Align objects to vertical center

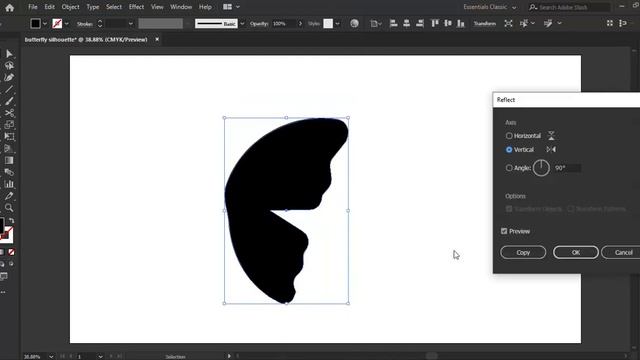click(448, 23)
